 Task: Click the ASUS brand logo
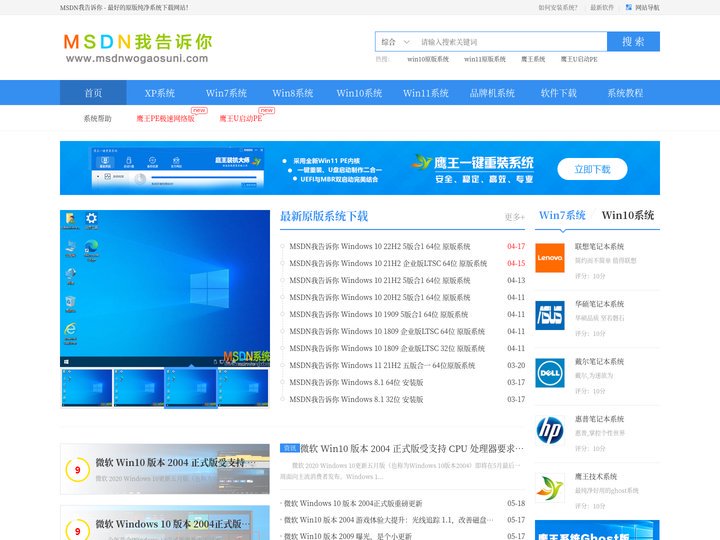550,315
